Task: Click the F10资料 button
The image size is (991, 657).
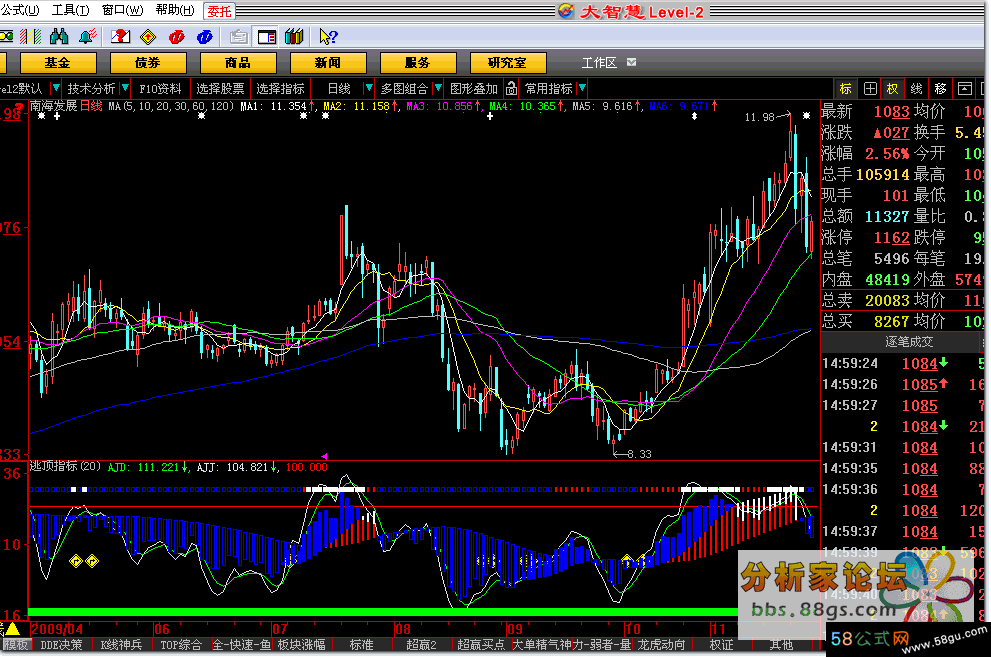Action: point(161,88)
